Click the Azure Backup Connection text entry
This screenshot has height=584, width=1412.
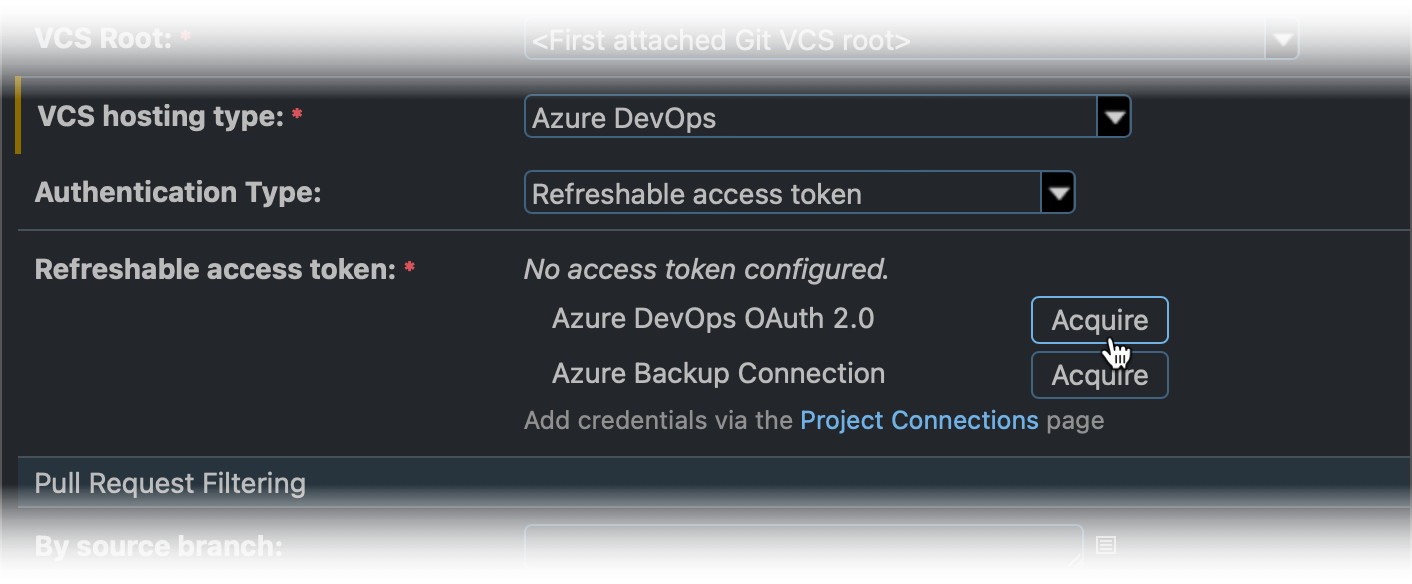click(718, 373)
